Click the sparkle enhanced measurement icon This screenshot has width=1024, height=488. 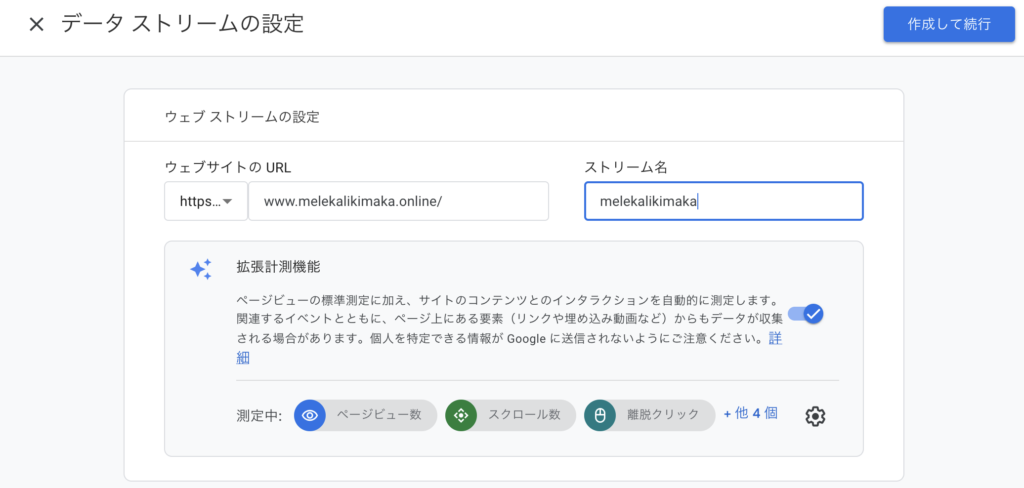200,269
